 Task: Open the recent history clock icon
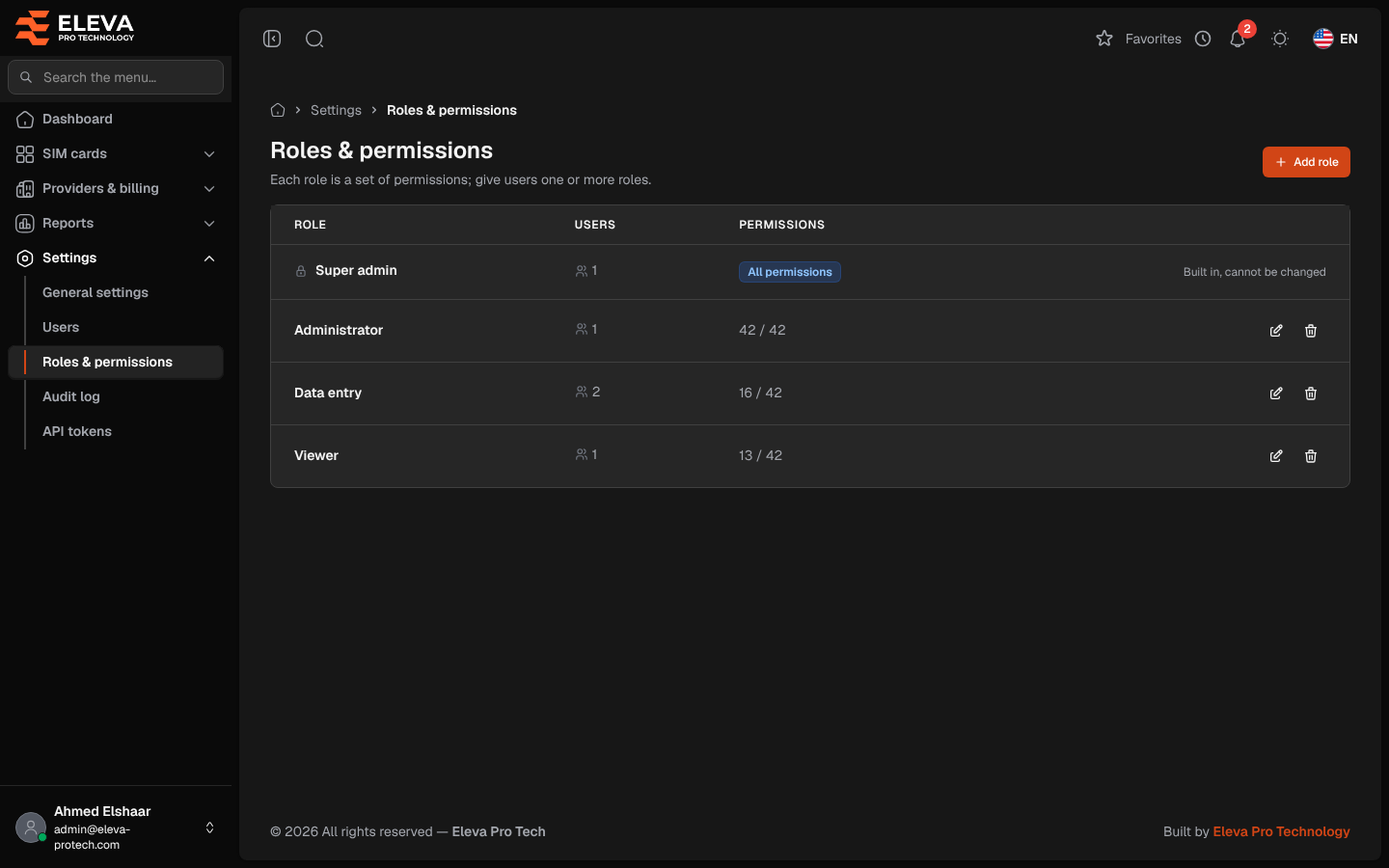(1203, 39)
